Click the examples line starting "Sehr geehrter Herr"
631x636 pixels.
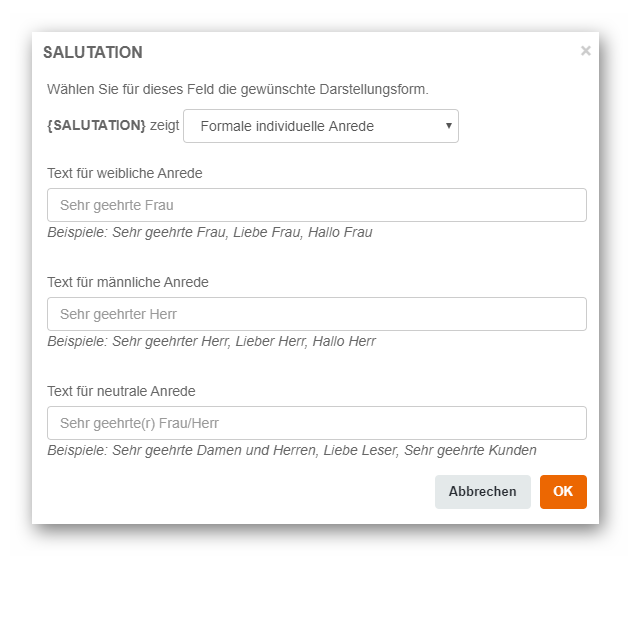coord(211,341)
